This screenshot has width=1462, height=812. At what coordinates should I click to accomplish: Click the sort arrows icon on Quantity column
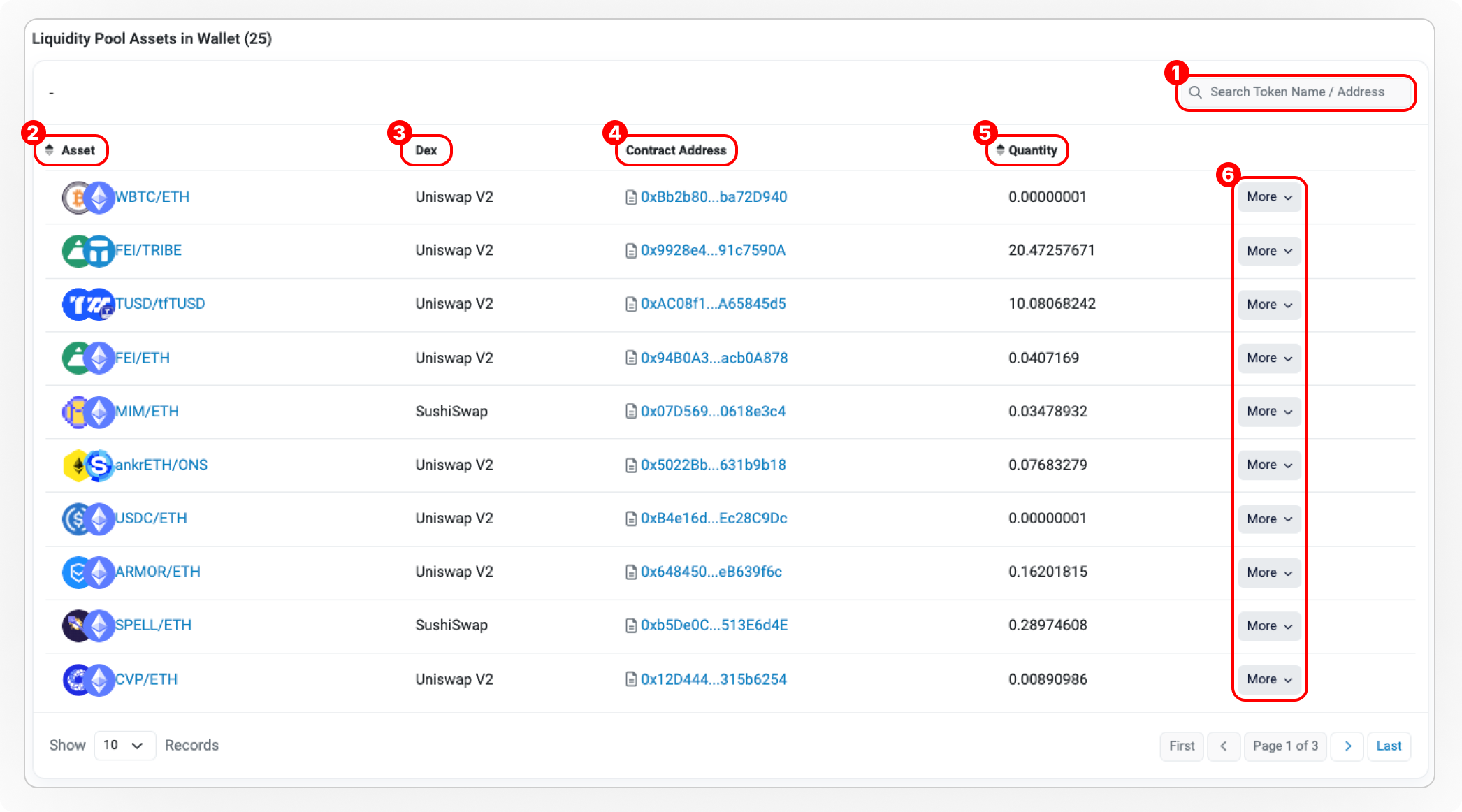[1000, 150]
